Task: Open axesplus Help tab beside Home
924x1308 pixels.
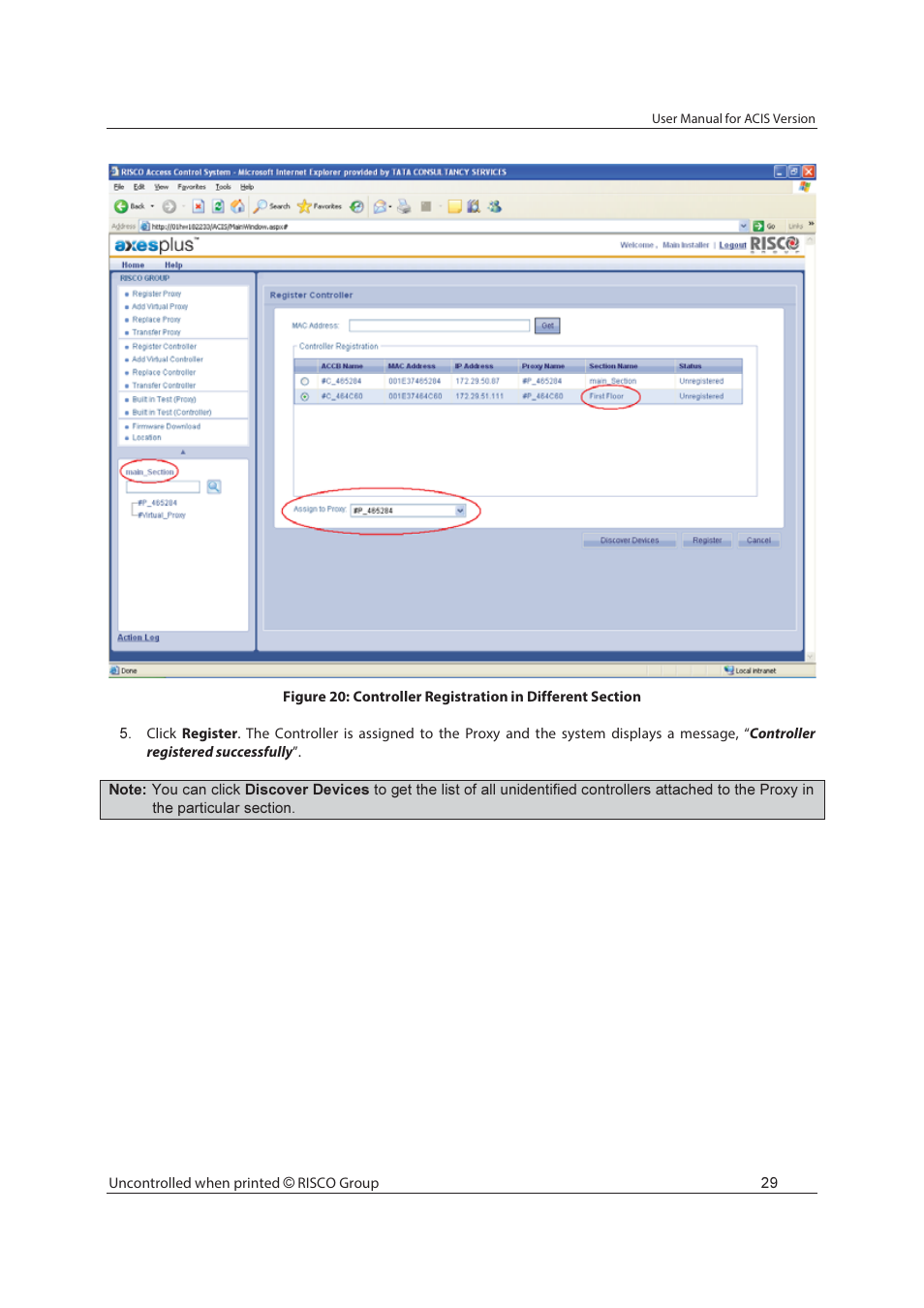Action: coord(173,265)
